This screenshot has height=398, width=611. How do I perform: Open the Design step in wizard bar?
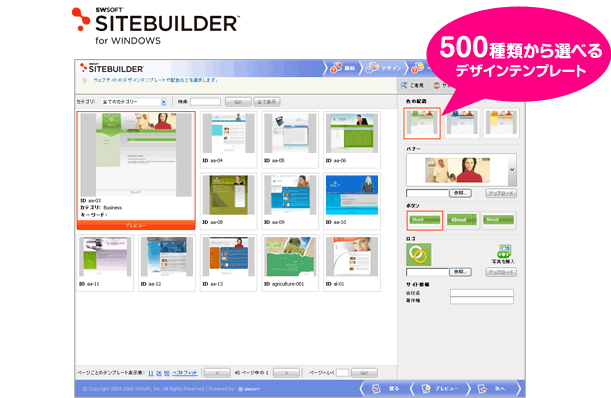384,68
